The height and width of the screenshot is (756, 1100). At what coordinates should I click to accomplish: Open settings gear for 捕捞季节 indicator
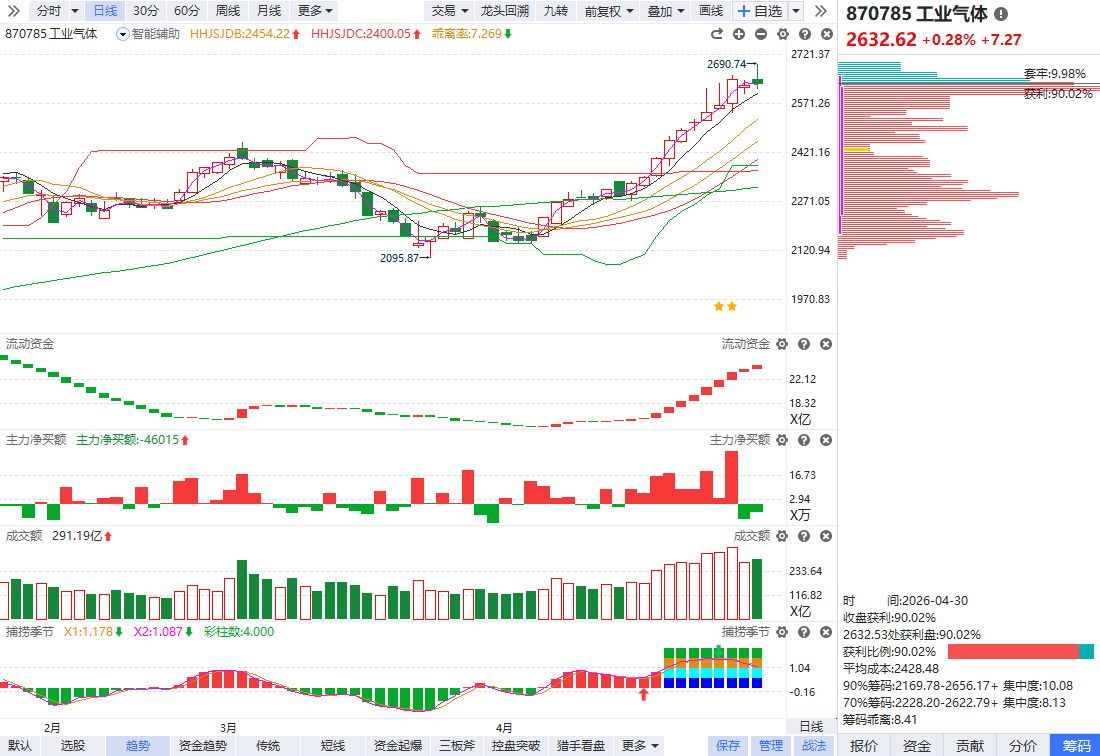pos(782,632)
